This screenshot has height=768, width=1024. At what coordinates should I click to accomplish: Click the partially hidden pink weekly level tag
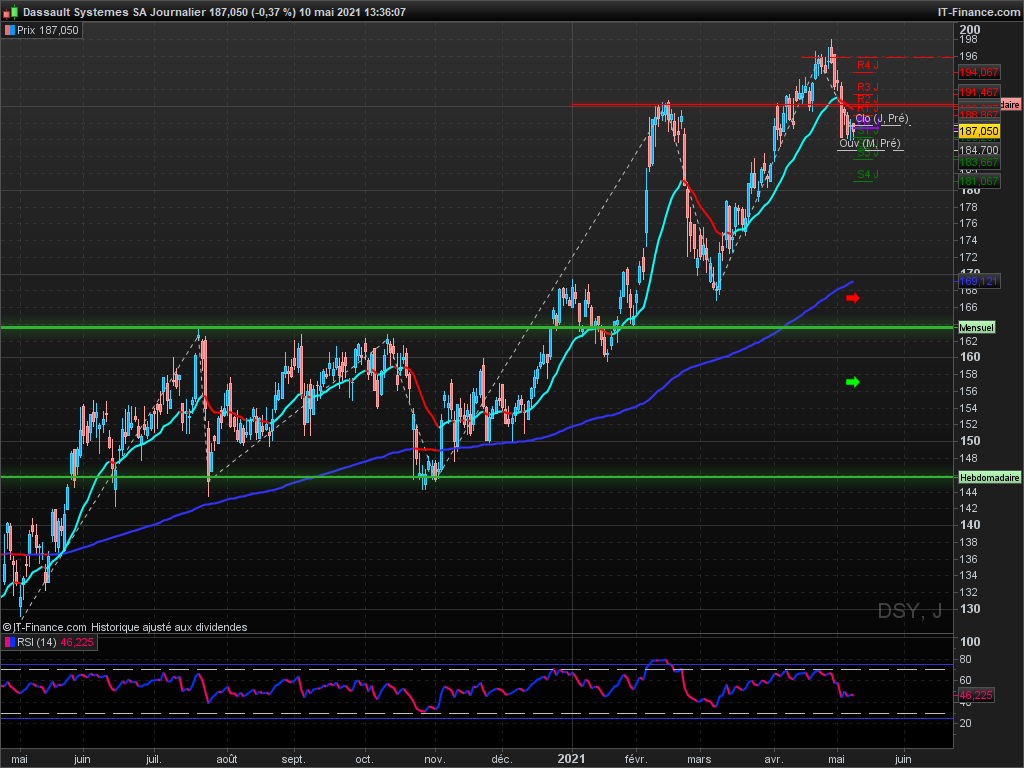click(x=1010, y=104)
